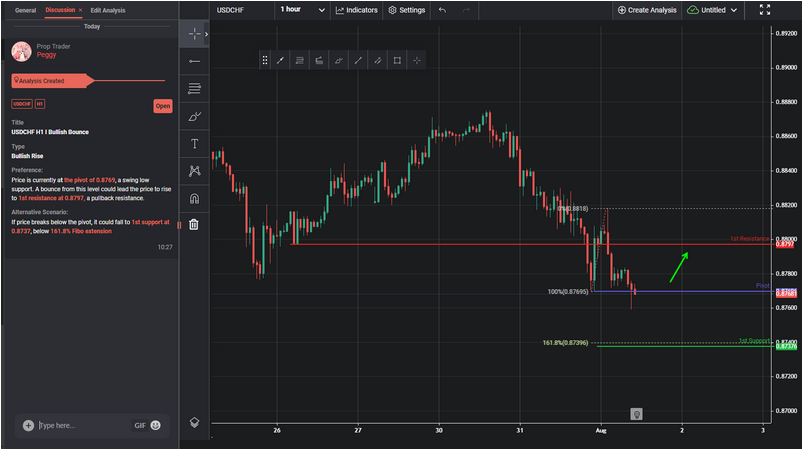
Task: Toggle the magnet snap mode
Action: point(195,198)
